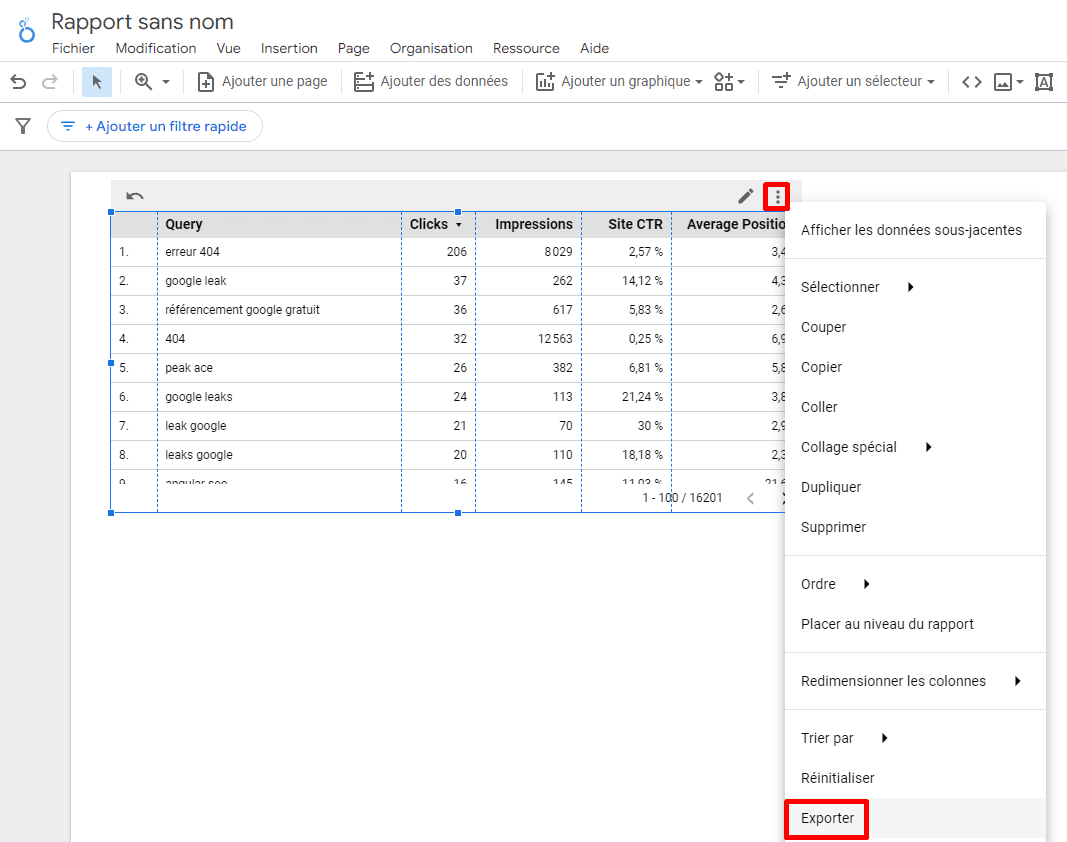Screen dimensions: 1067x842
Task: Open the Vue menu
Action: point(229,48)
